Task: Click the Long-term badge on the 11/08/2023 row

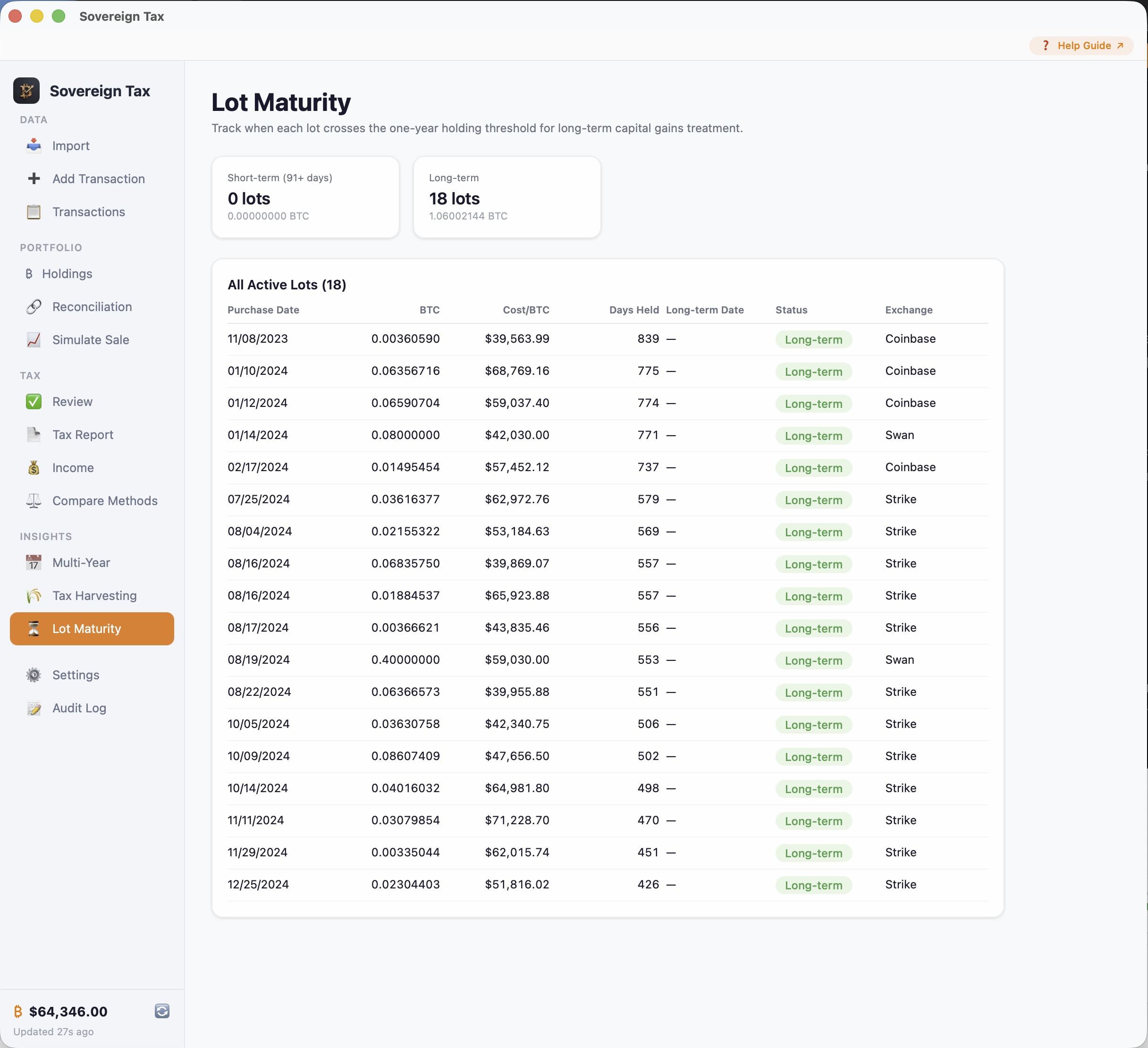Action: 813,339
